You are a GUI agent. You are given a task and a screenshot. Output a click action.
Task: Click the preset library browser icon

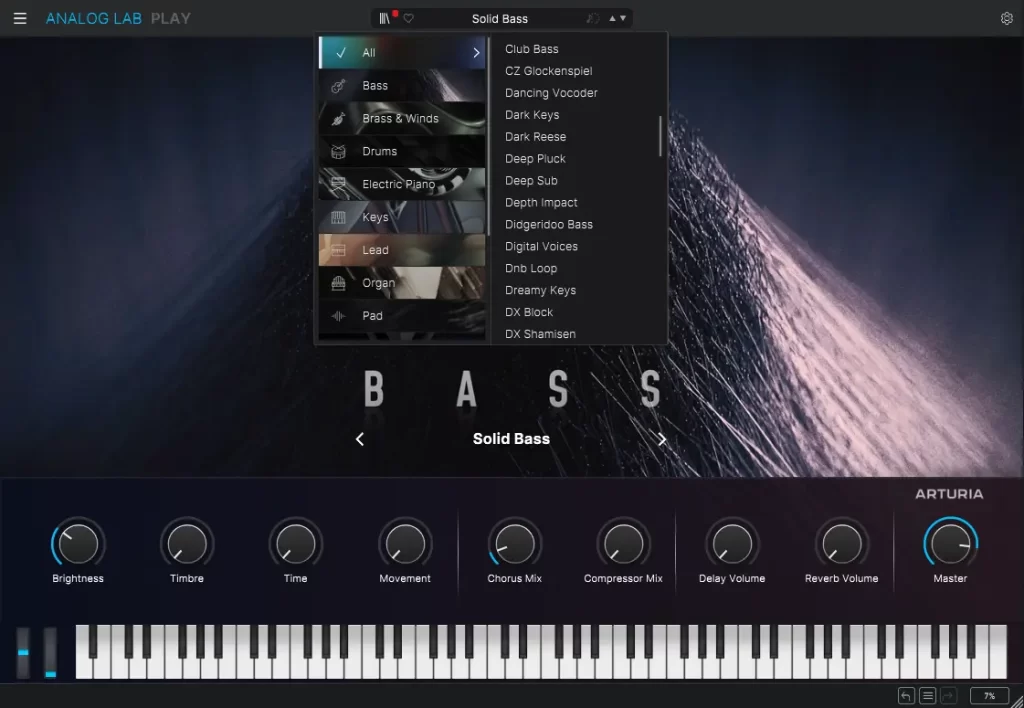tap(385, 18)
